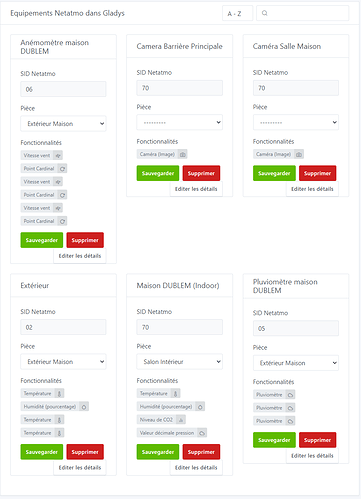Open Pièce dropdown for Anémomètre maison DUBLEM

[63, 124]
